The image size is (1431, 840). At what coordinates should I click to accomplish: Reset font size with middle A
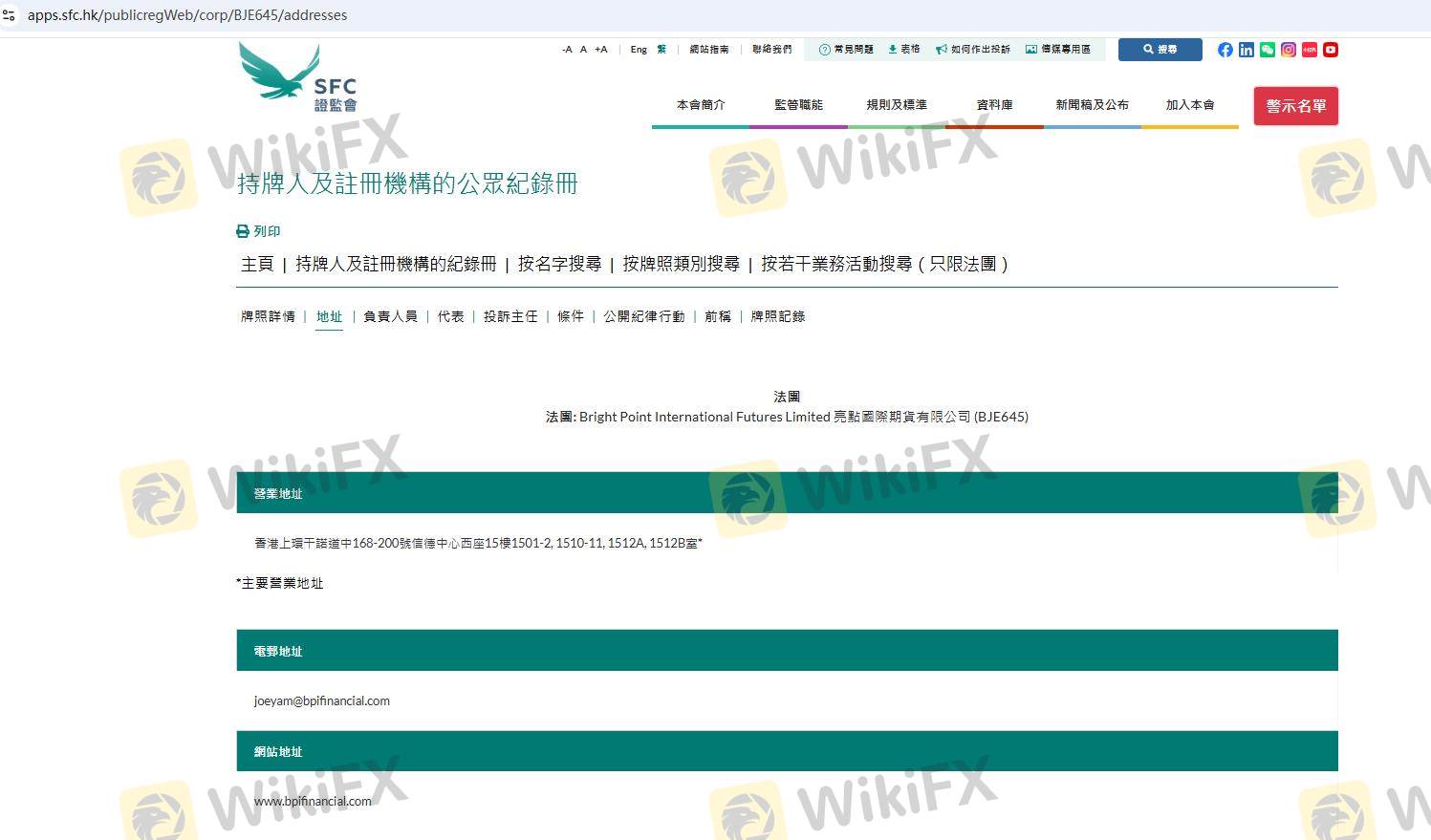click(x=583, y=50)
